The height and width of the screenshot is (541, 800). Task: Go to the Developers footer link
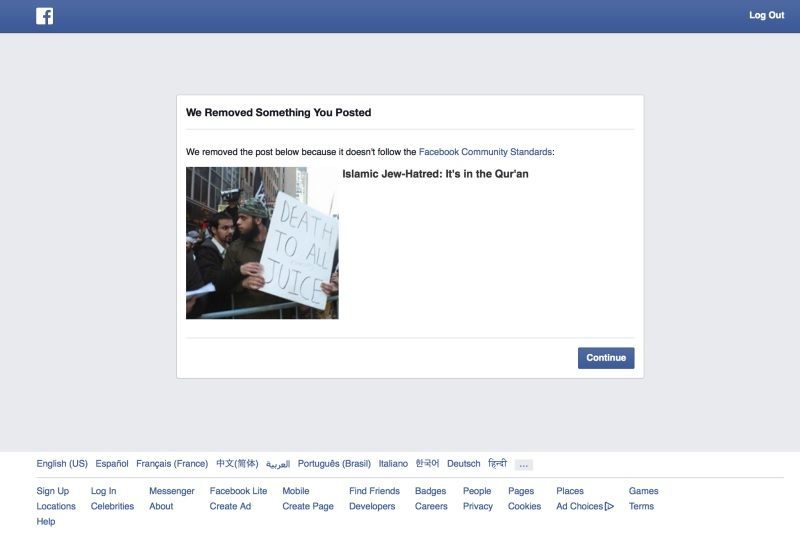[372, 506]
